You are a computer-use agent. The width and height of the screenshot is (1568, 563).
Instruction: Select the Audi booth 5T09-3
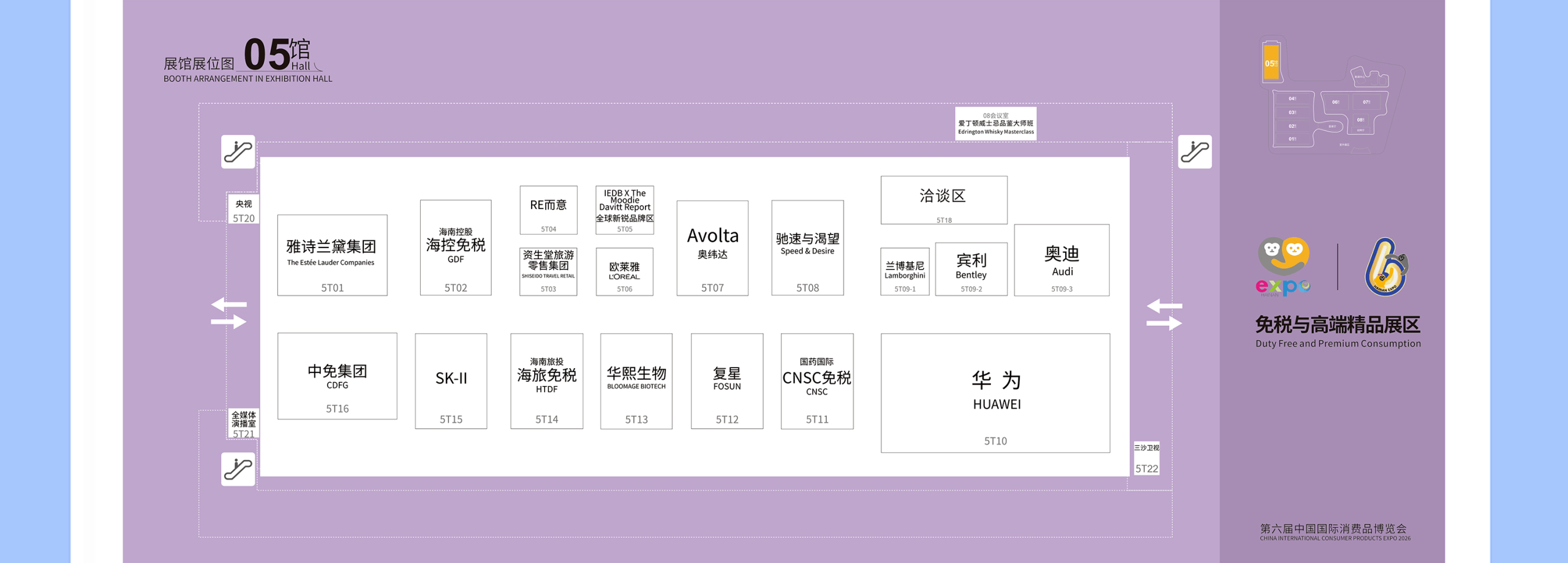(x=1061, y=260)
